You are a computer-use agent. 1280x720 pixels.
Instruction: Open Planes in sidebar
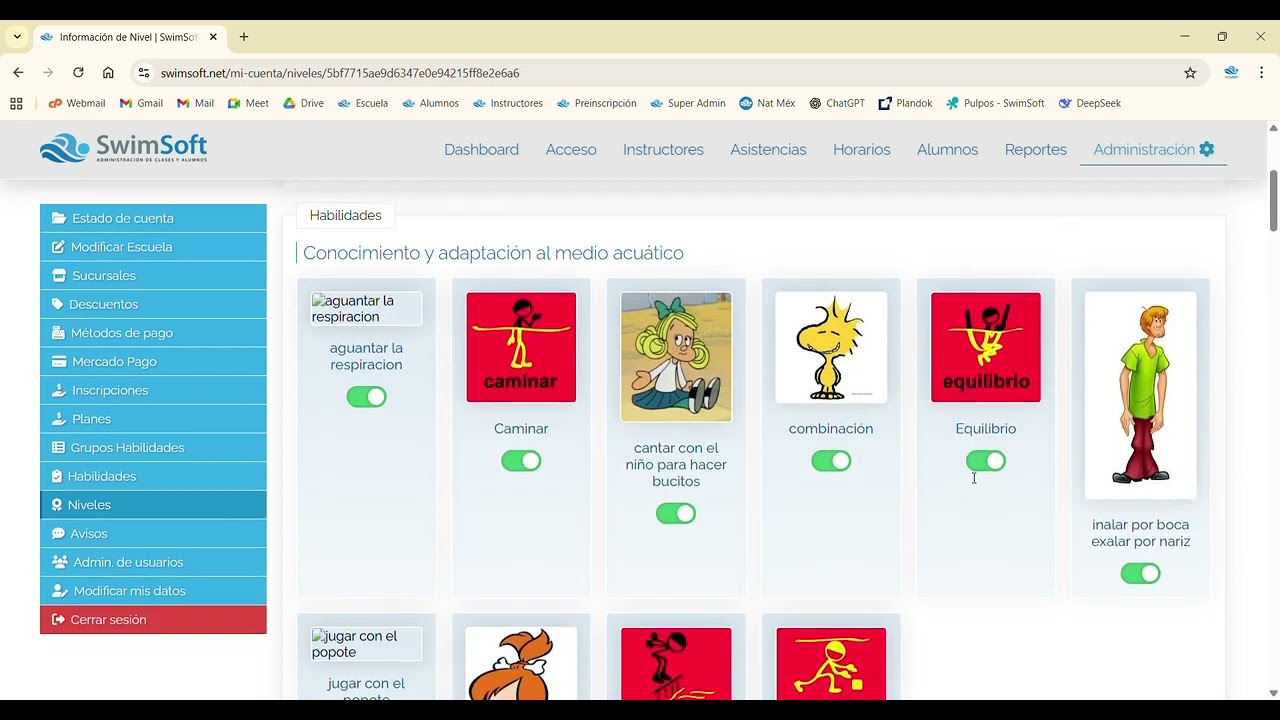(153, 419)
